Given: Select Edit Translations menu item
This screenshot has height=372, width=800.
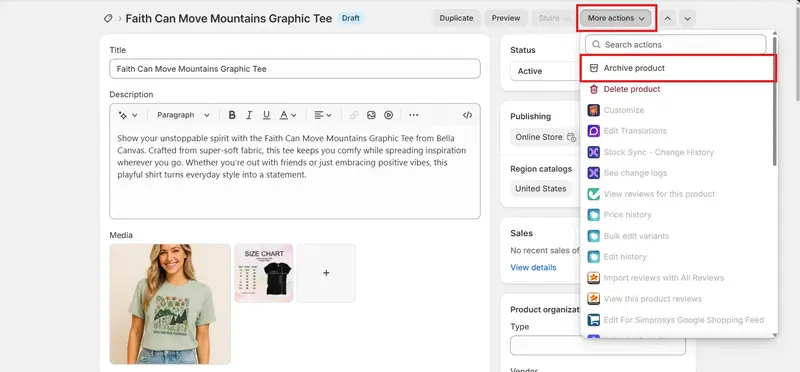Looking at the screenshot, I should click(x=678, y=131).
